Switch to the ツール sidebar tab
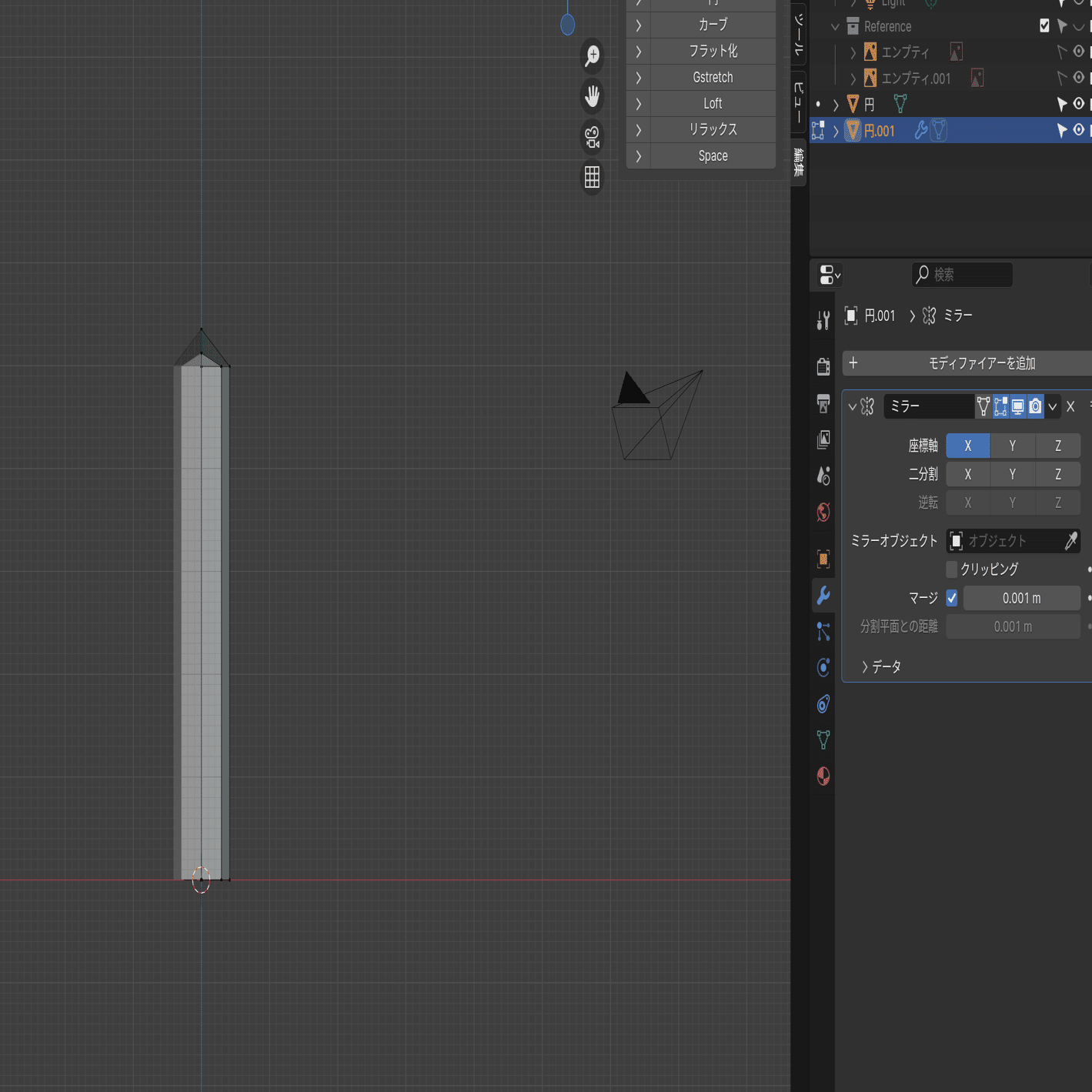The width and height of the screenshot is (1092, 1092). (x=799, y=34)
